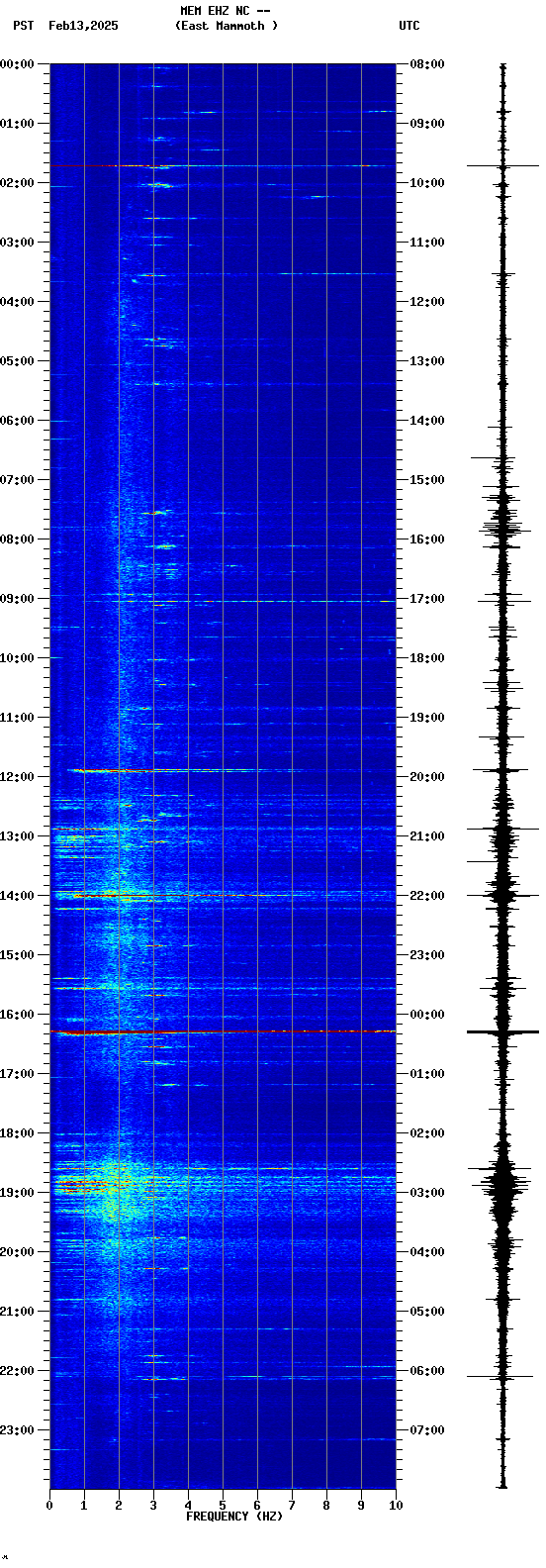Click the UTC 06:00 time label

427,1371
